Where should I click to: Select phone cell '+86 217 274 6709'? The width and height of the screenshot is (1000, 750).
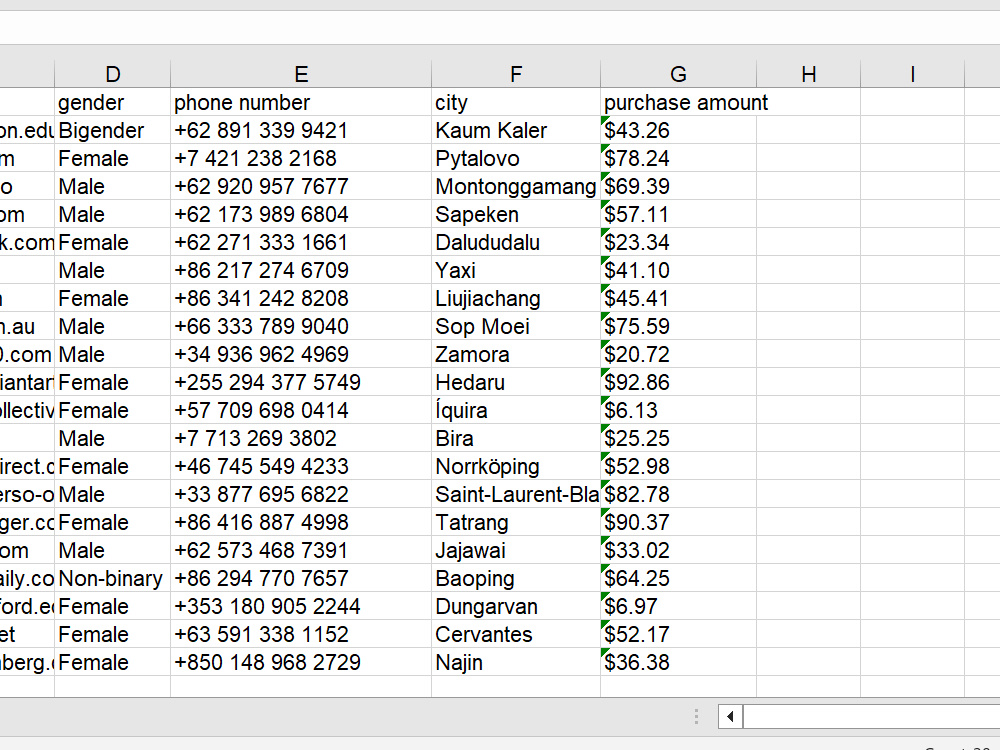[301, 270]
